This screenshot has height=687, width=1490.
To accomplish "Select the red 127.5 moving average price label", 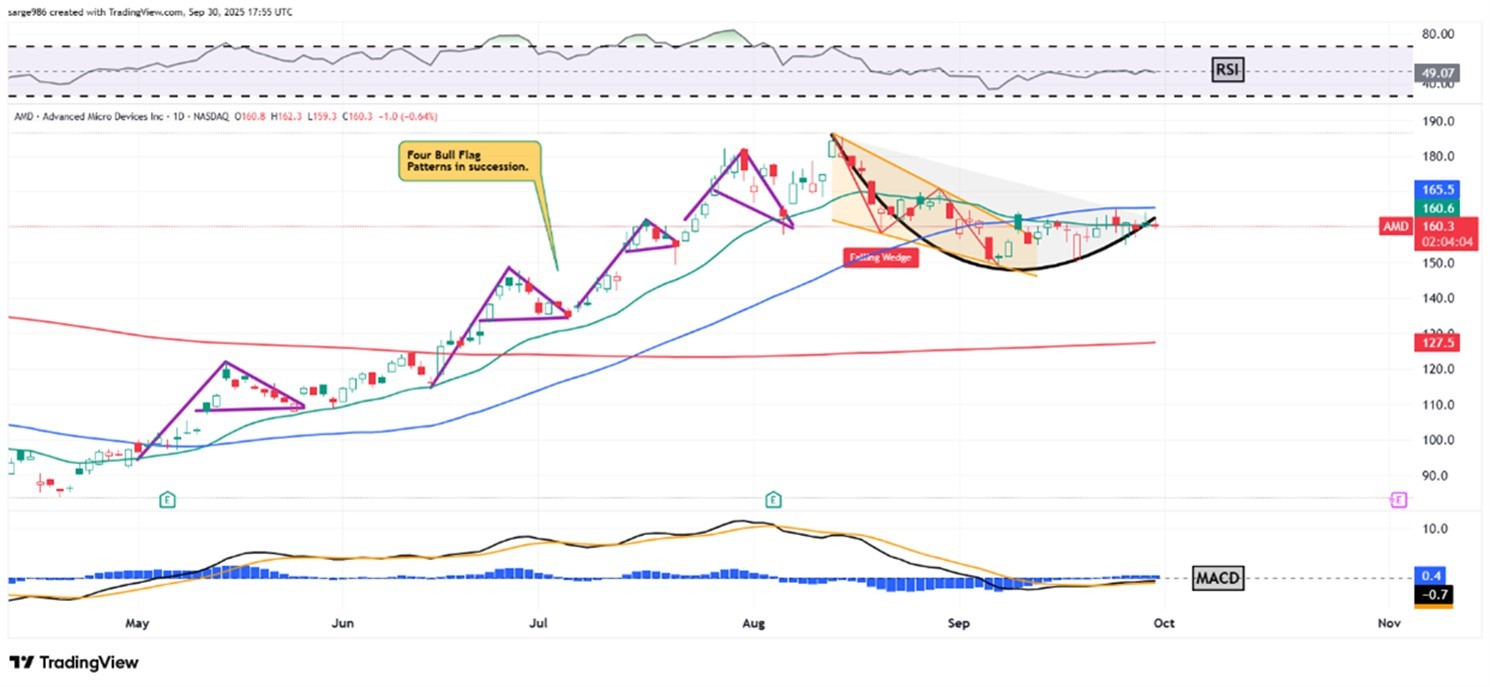I will (x=1433, y=342).
